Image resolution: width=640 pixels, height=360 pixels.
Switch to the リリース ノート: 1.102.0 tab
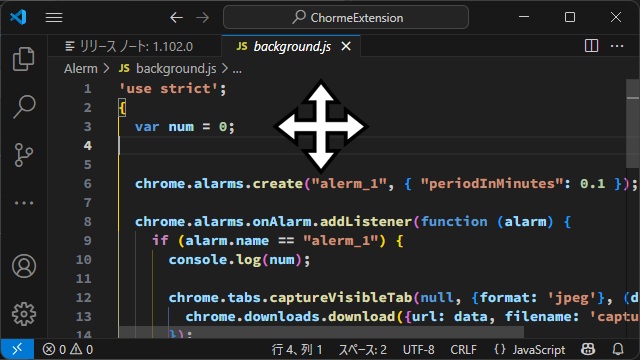click(135, 47)
